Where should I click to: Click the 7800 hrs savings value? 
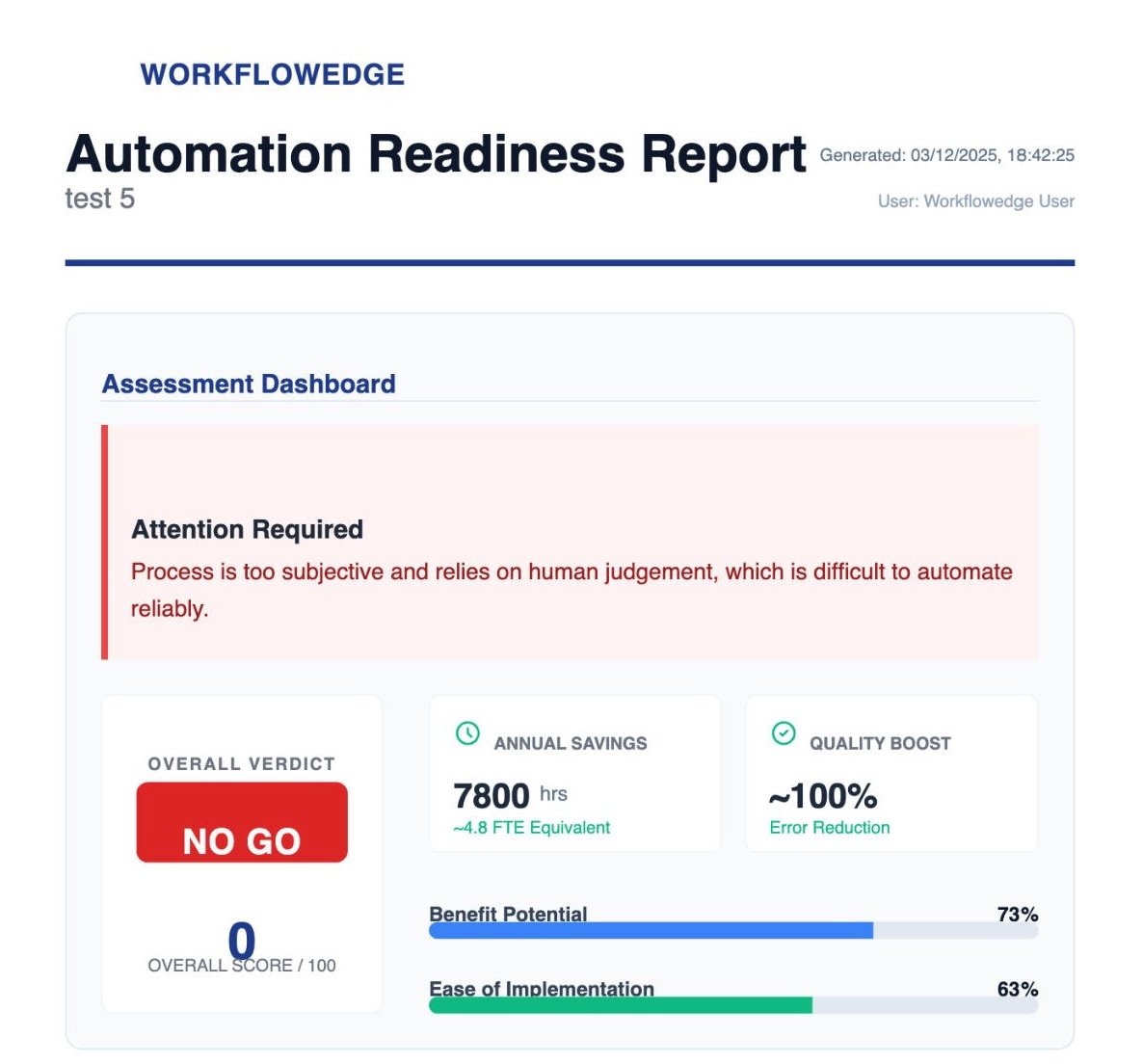coord(509,796)
